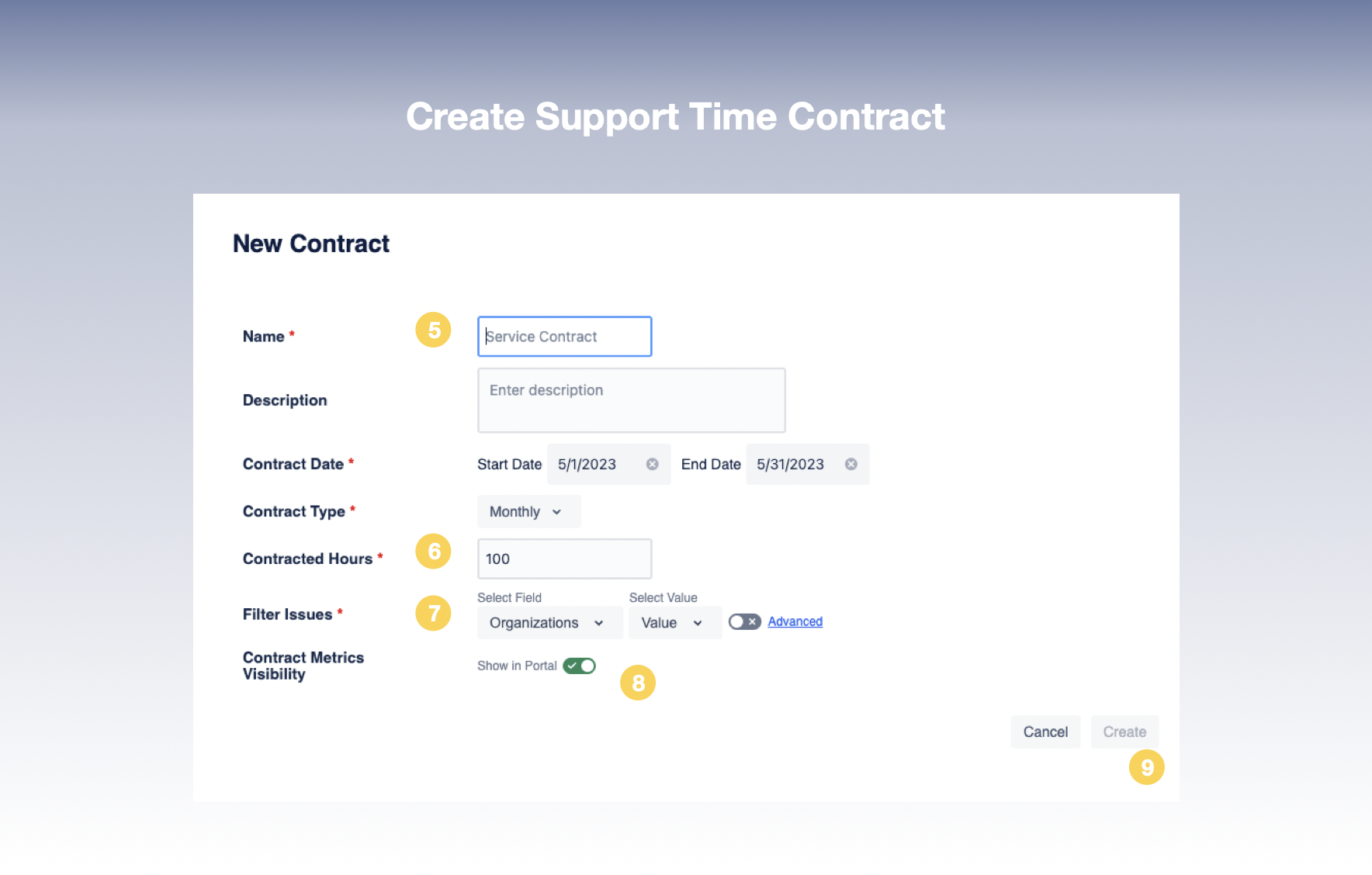Click the yellow step 8 marker
This screenshot has width=1372, height=875.
click(x=638, y=683)
